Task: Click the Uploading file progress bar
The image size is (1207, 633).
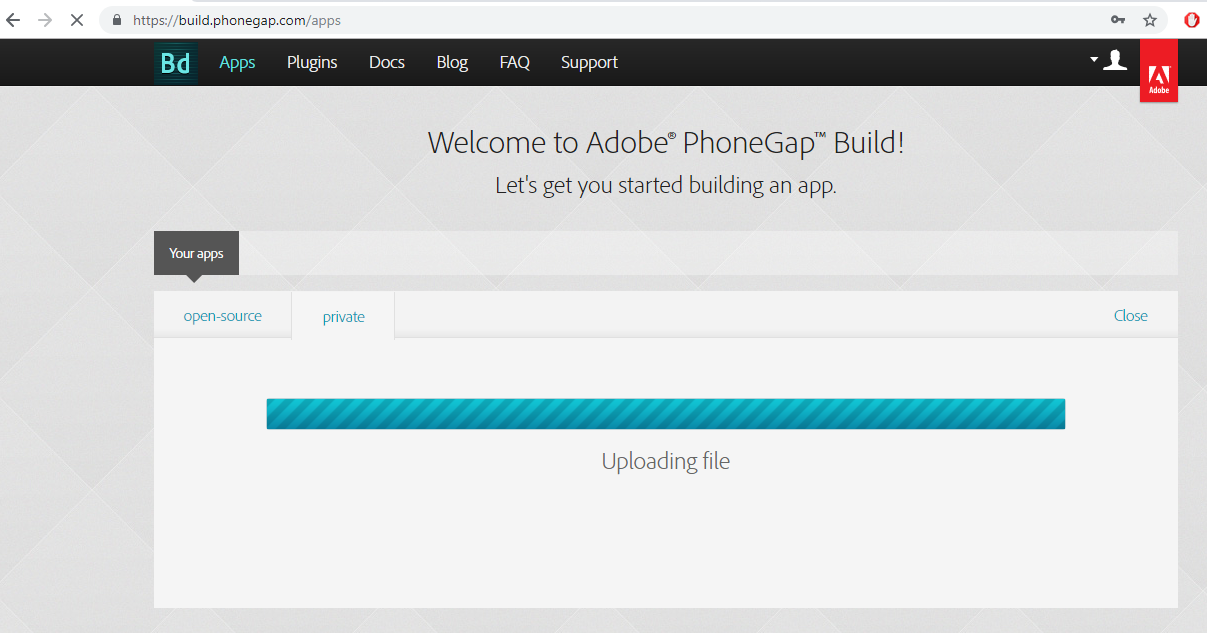Action: (665, 413)
